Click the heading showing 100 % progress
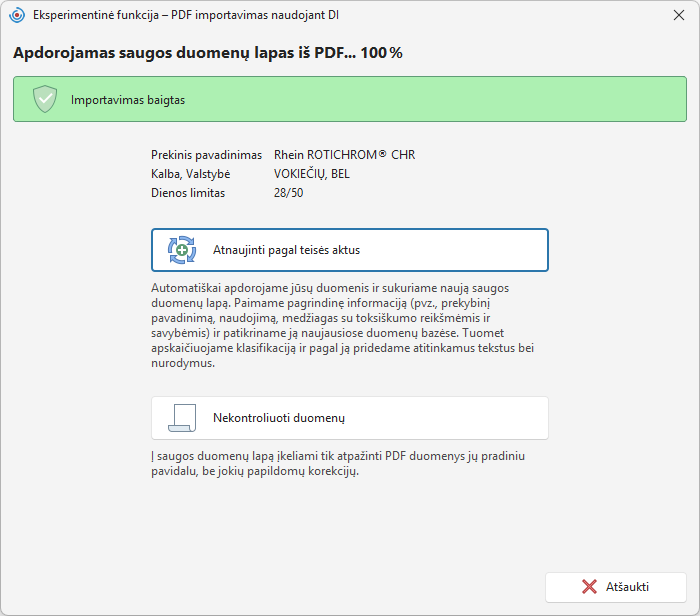 (208, 53)
